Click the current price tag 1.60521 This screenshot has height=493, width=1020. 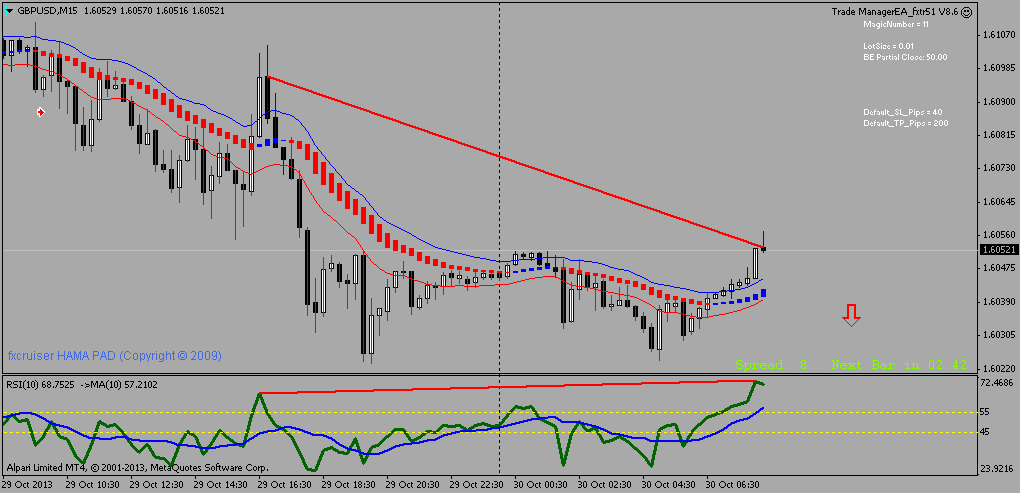pos(999,250)
